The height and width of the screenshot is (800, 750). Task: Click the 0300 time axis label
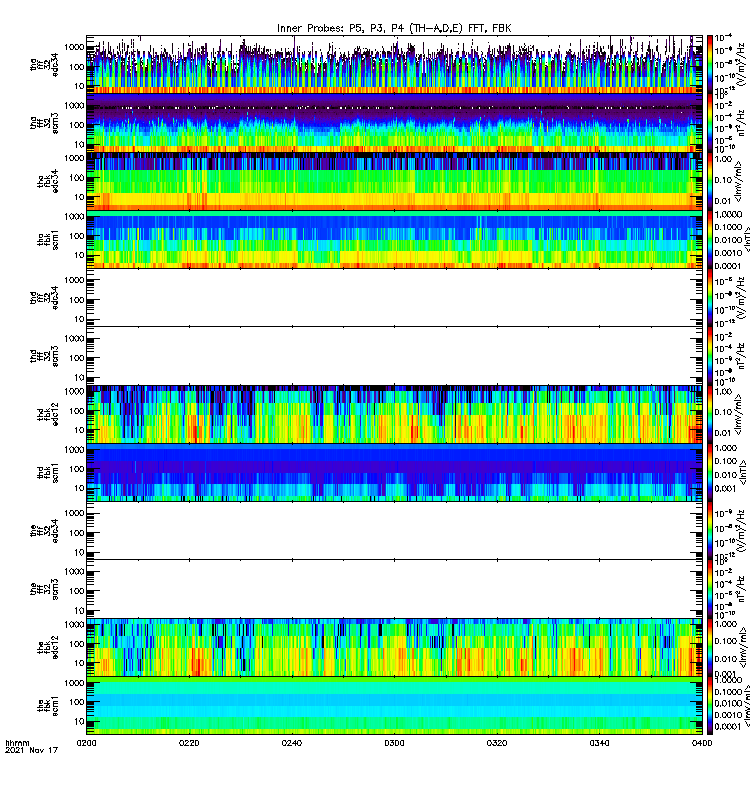394,743
